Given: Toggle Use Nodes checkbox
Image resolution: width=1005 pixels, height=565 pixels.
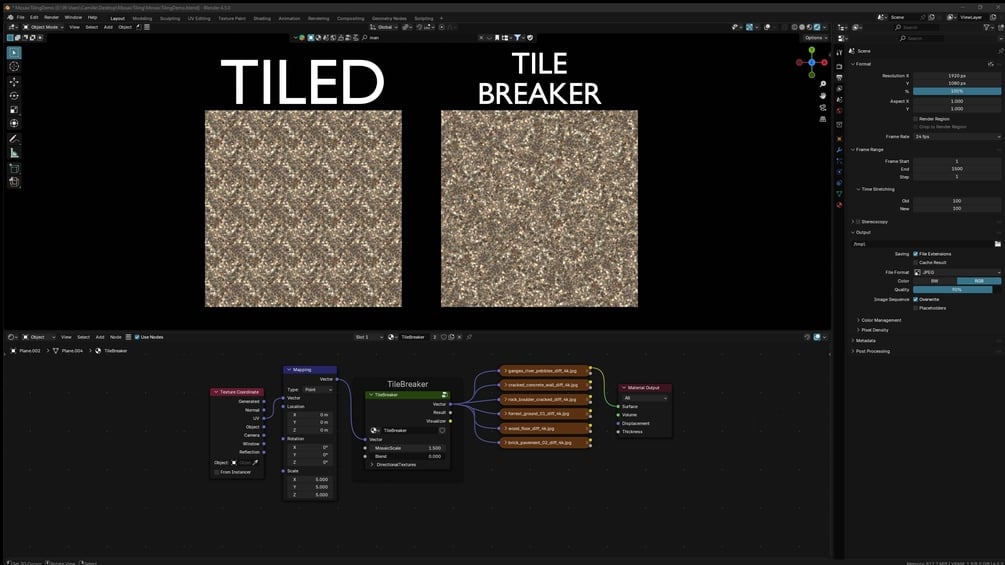Looking at the screenshot, I should tap(137, 337).
